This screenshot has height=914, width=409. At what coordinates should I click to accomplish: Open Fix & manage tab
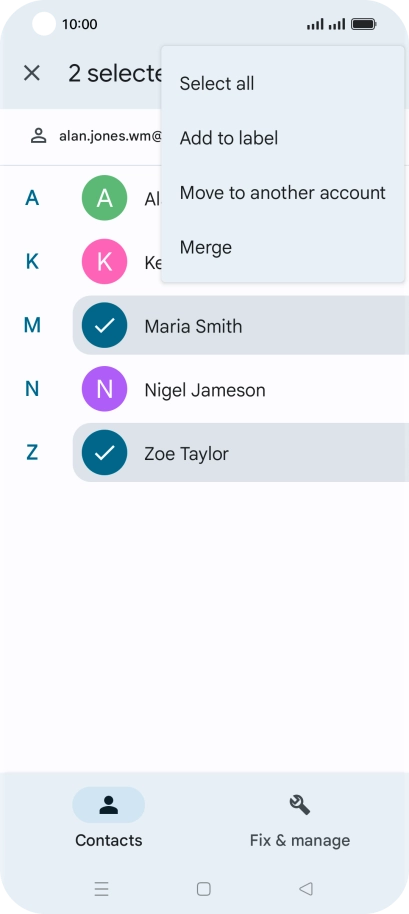[300, 818]
